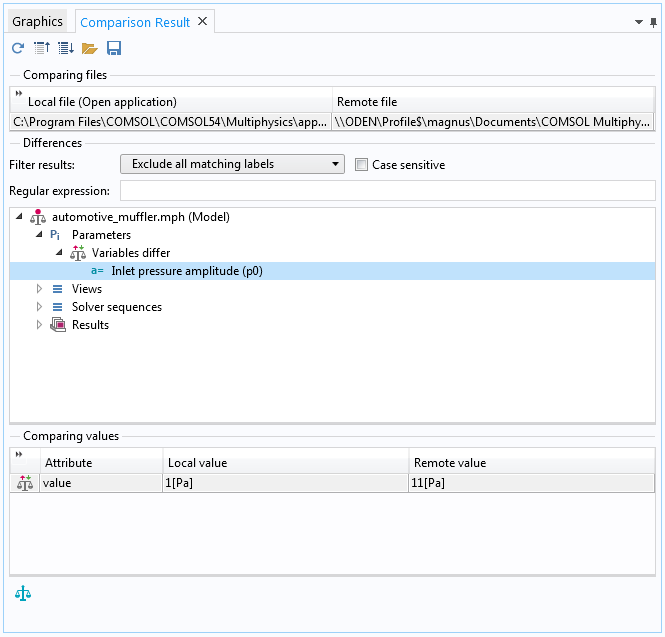Click the Collapse all tree icon
The height and width of the screenshot is (637, 665).
(x=42, y=48)
